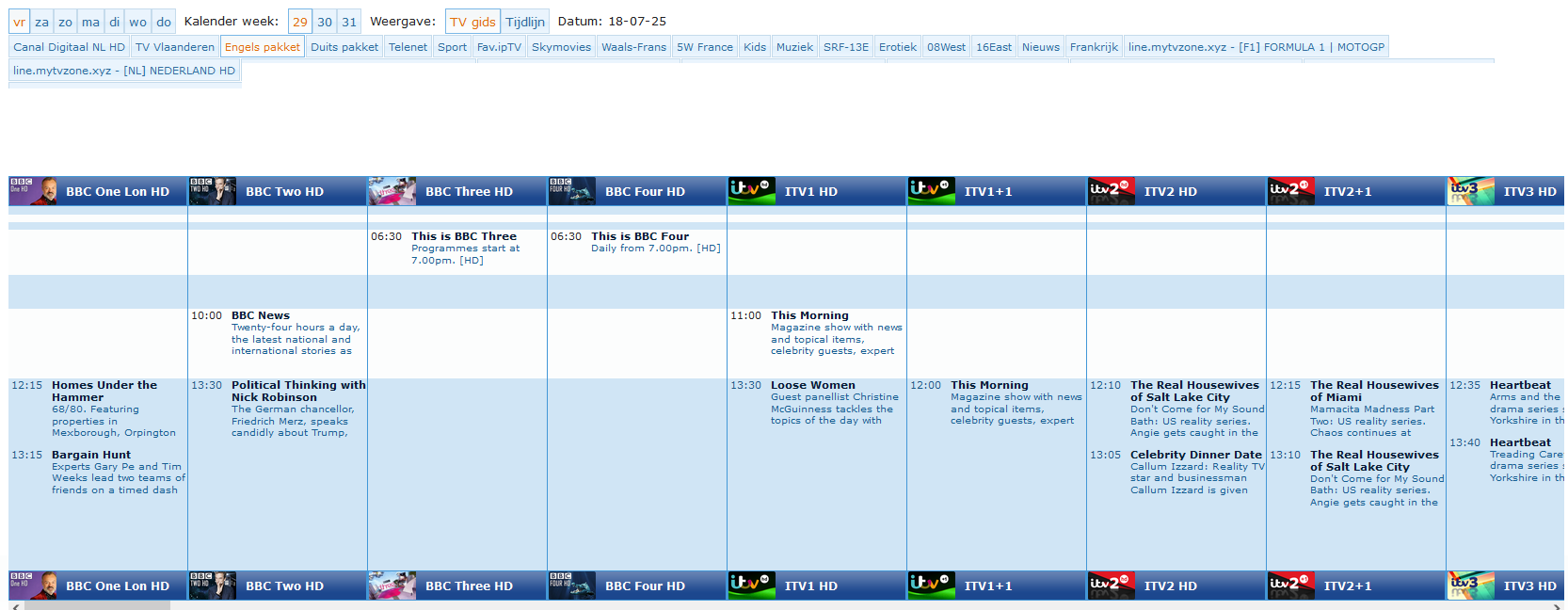This screenshot has height=610, width=1568.
Task: Click the BBC Three logo in top header
Action: 392,191
